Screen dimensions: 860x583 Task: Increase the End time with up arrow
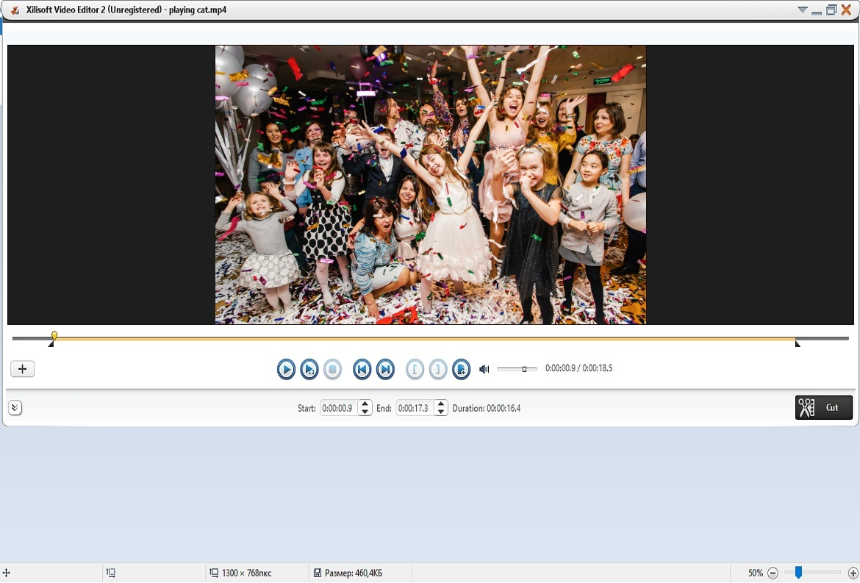click(441, 404)
